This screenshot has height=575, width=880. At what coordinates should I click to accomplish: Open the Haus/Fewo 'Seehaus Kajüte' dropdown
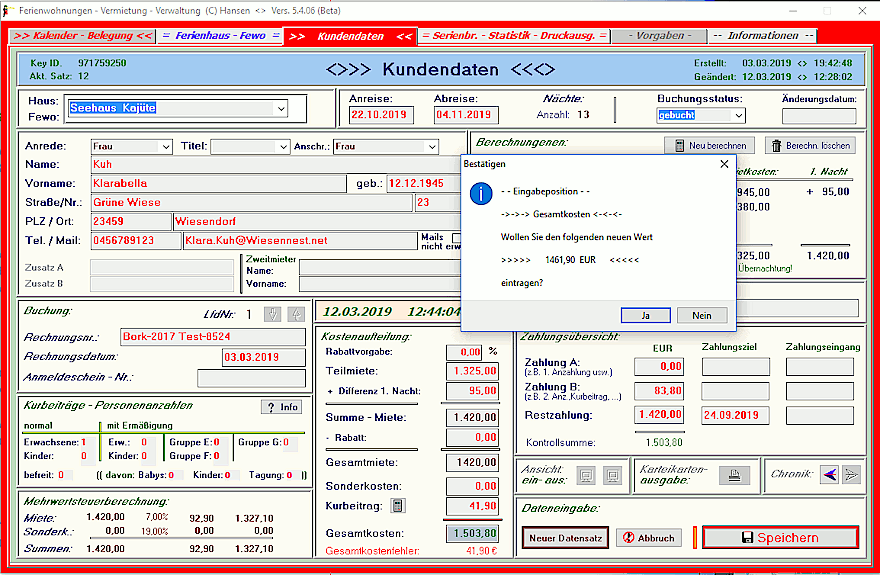[280, 108]
